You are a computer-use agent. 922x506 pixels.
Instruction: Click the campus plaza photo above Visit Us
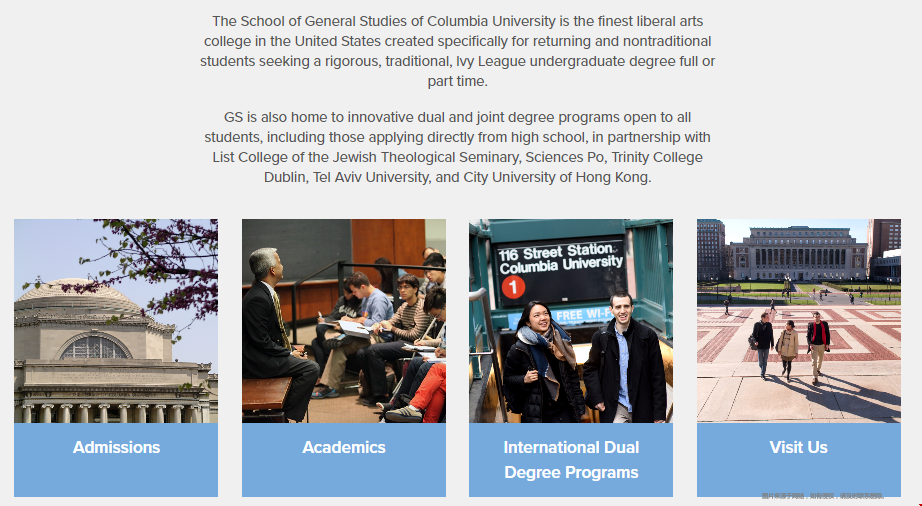(798, 321)
